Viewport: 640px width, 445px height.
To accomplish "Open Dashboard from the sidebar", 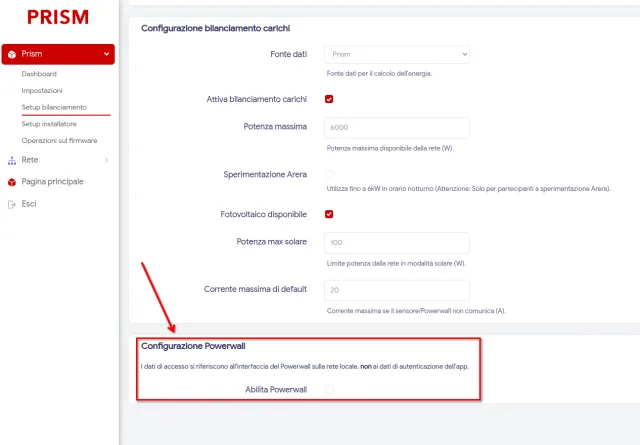I will click(39, 74).
